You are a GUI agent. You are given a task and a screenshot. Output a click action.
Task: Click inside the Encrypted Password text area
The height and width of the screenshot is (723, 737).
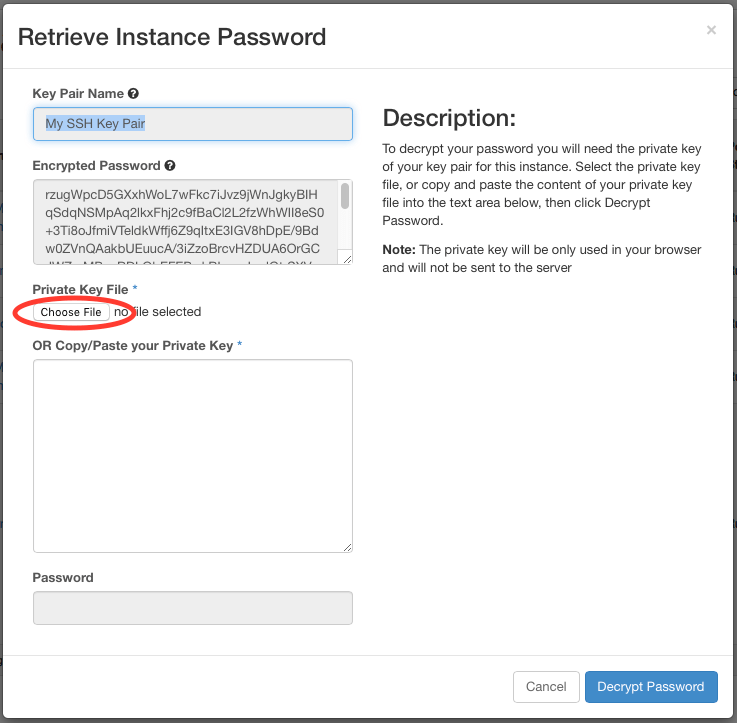[185, 222]
